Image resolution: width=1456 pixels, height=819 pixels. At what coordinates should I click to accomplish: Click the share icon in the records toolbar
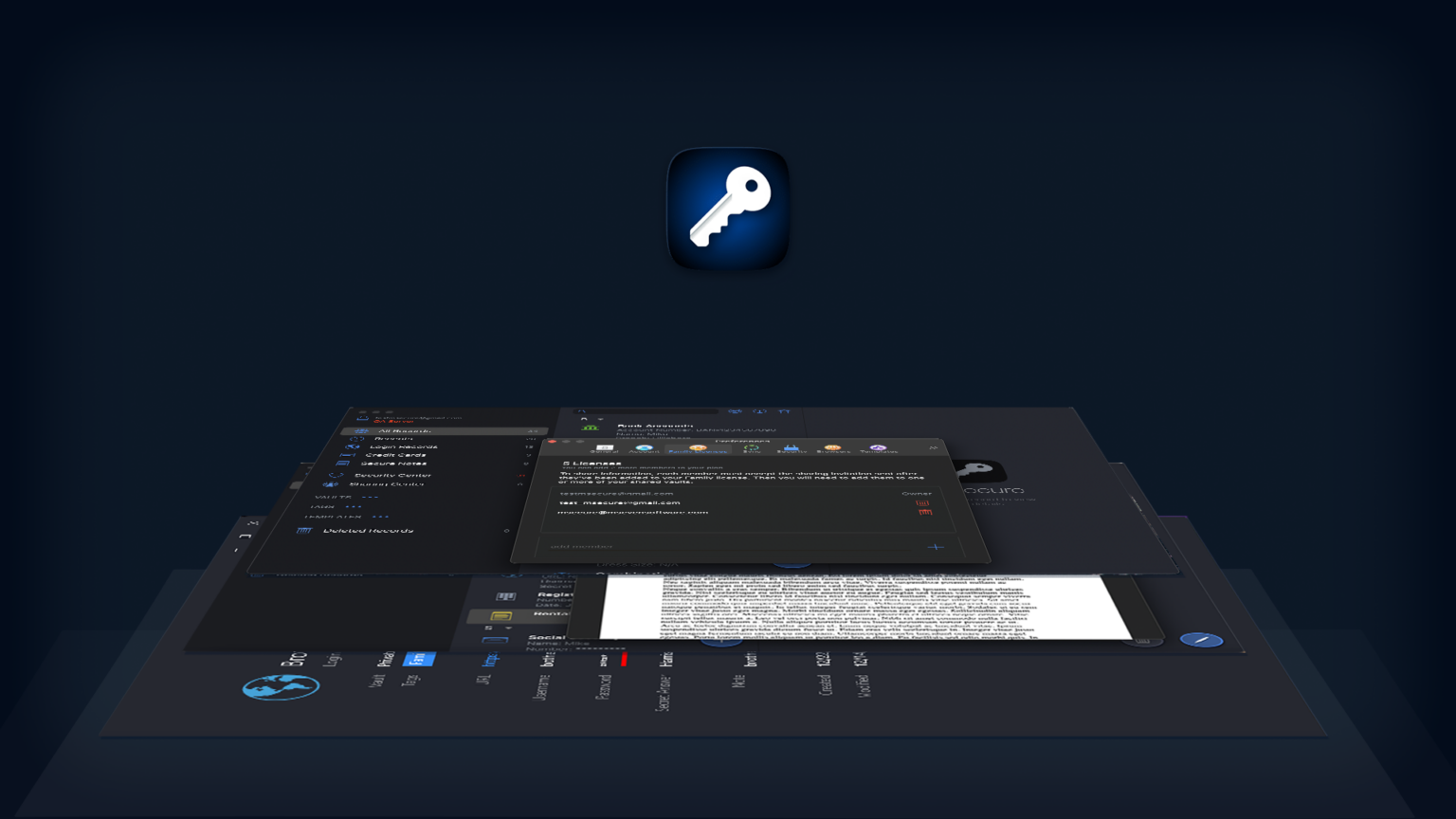[x=758, y=410]
